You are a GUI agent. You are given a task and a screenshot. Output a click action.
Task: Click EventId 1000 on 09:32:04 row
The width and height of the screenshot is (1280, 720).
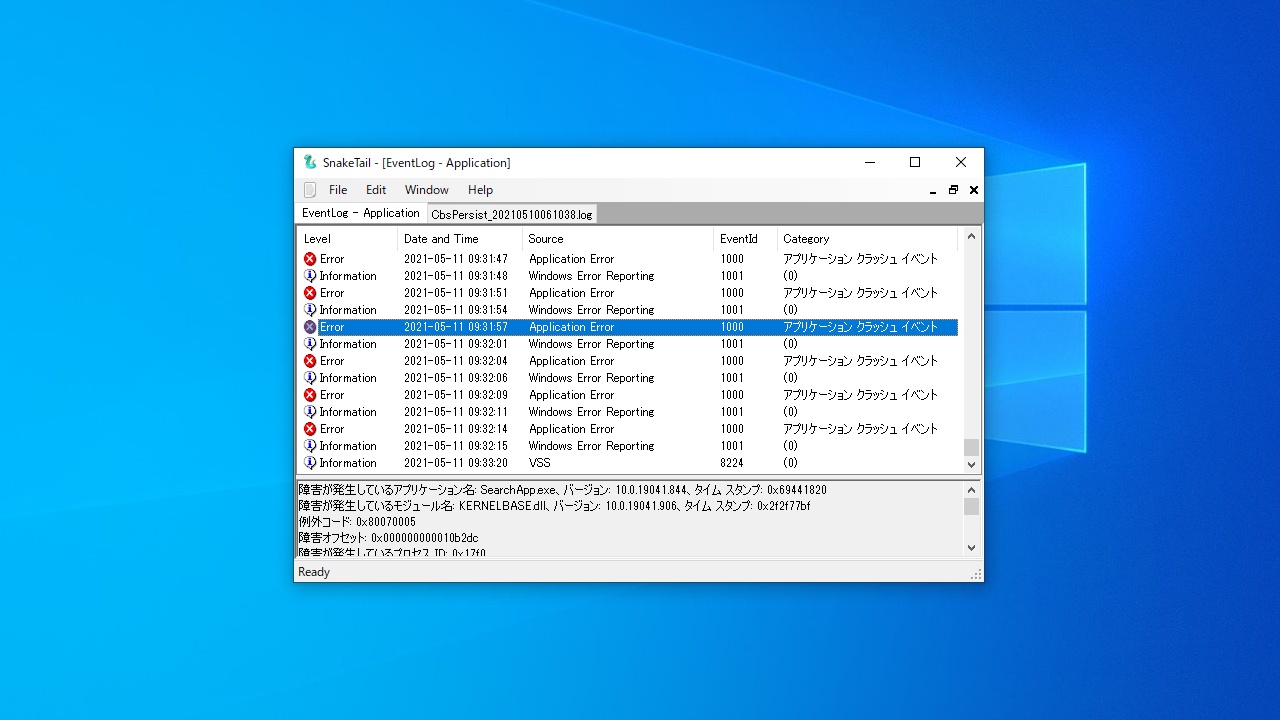pos(732,361)
